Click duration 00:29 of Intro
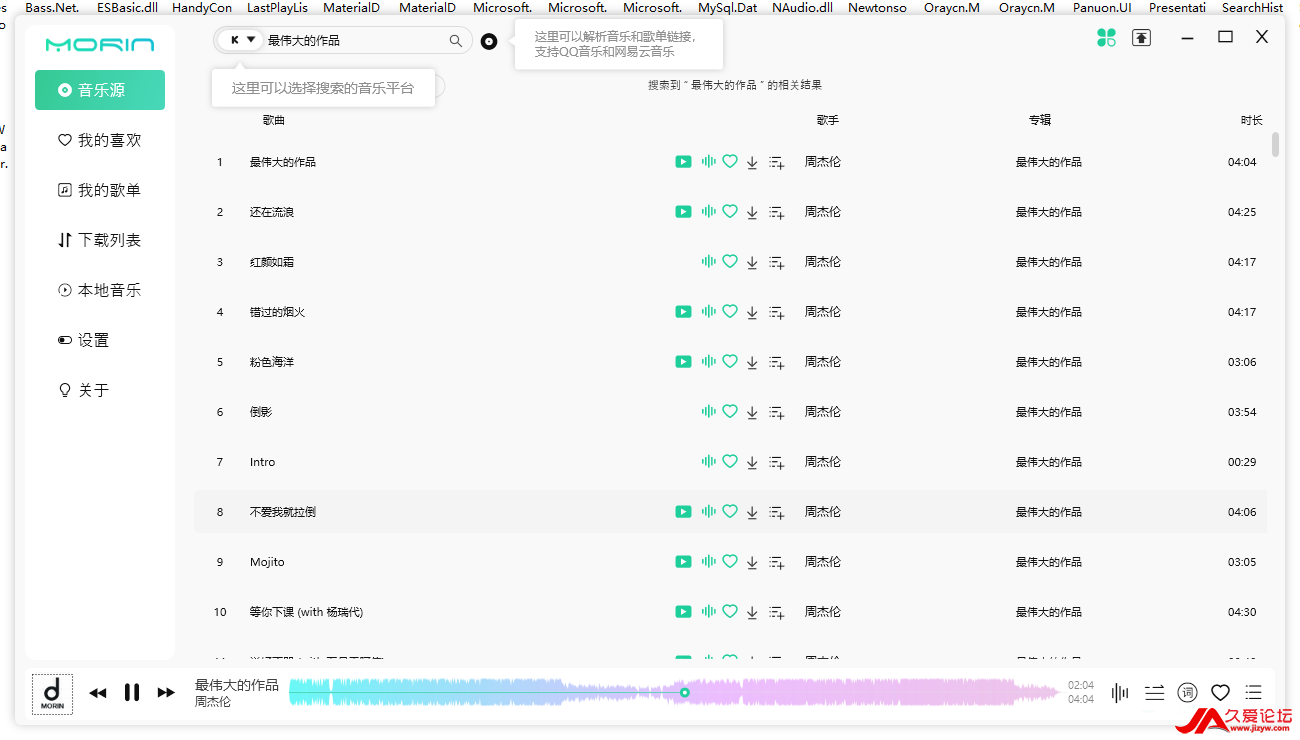This screenshot has width=1300, height=740. pyautogui.click(x=1242, y=462)
